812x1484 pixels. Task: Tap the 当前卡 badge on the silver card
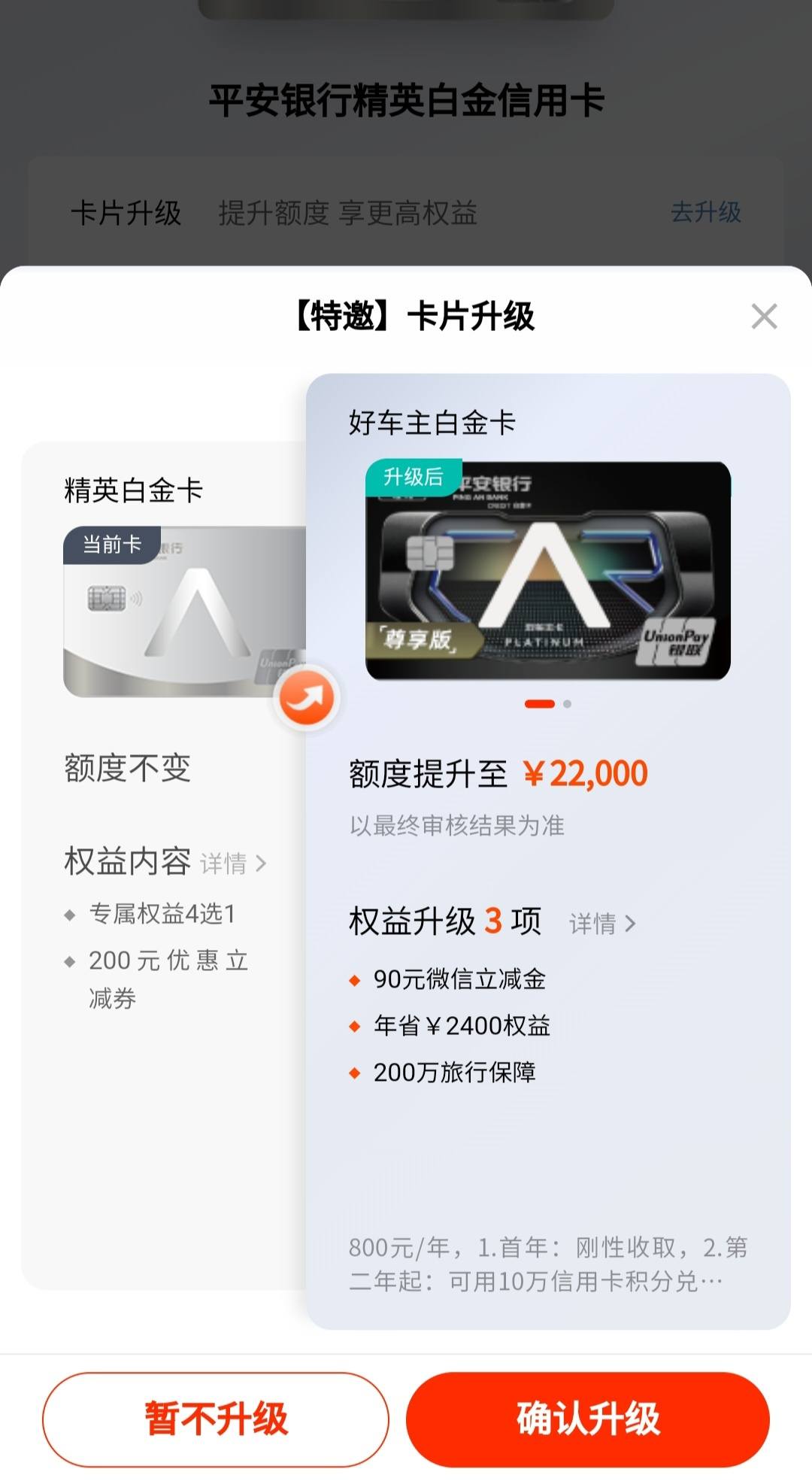112,545
